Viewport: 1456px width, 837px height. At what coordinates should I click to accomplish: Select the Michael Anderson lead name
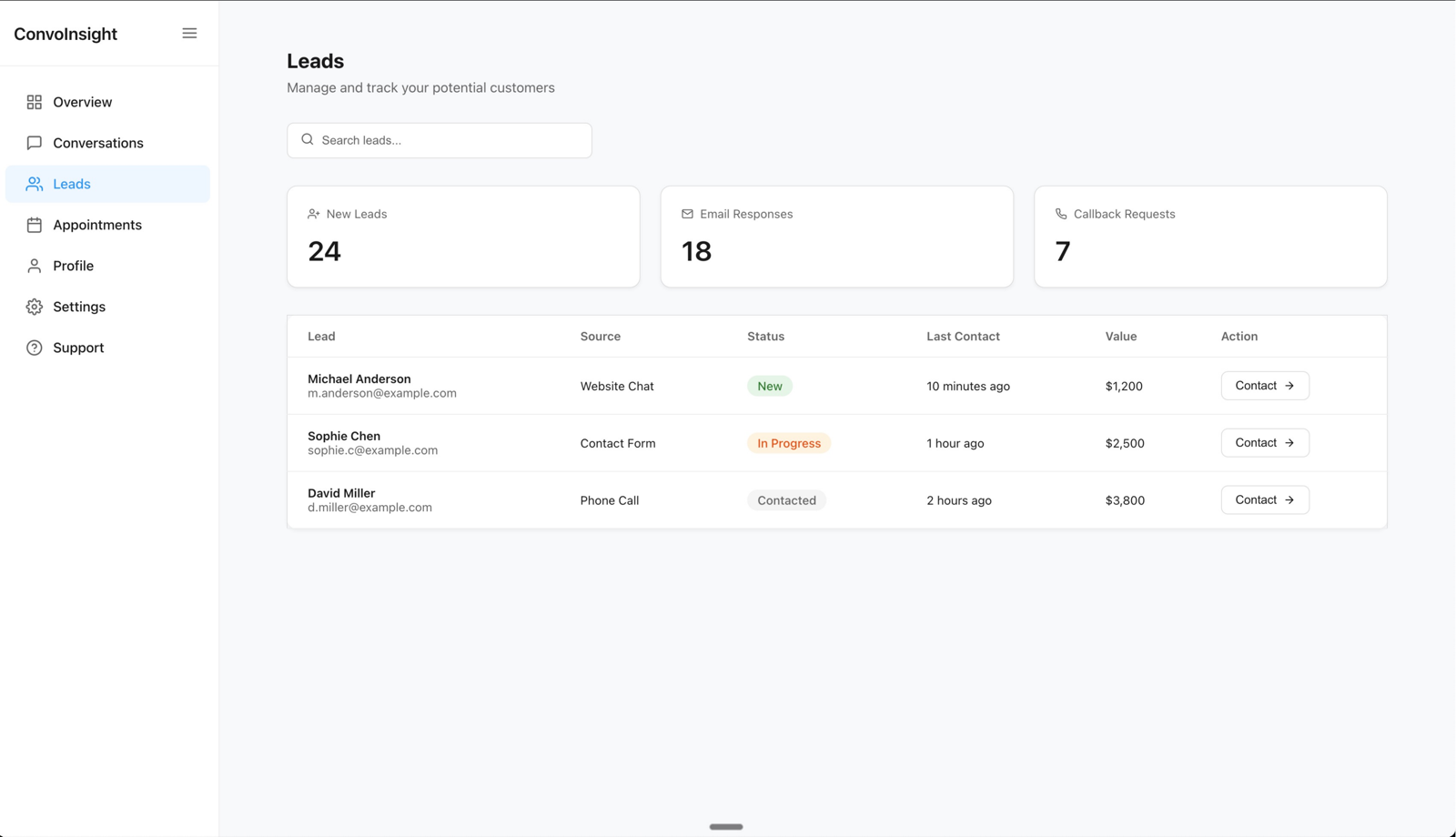click(x=359, y=378)
